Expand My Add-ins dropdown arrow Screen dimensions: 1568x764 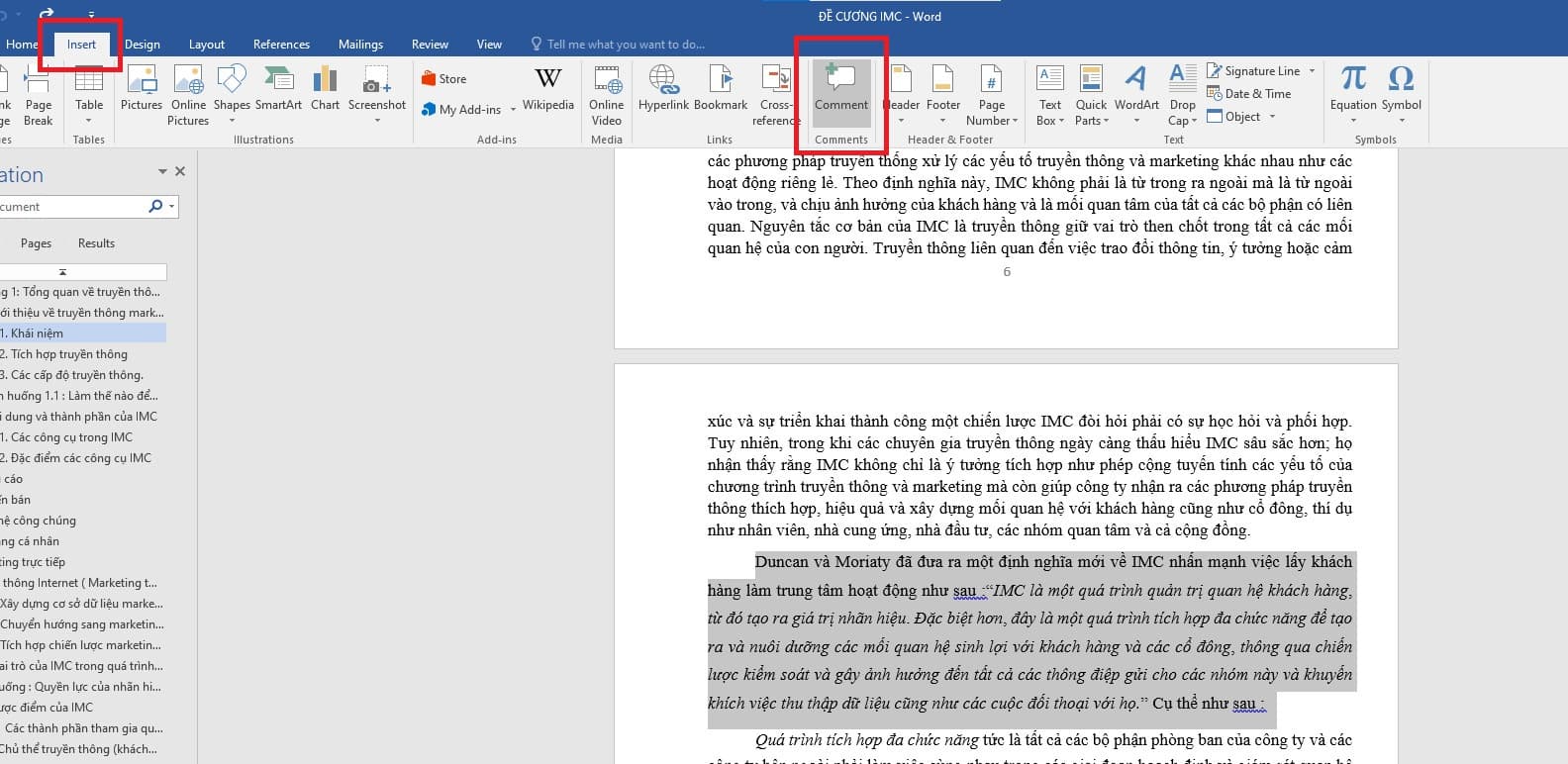(x=513, y=110)
